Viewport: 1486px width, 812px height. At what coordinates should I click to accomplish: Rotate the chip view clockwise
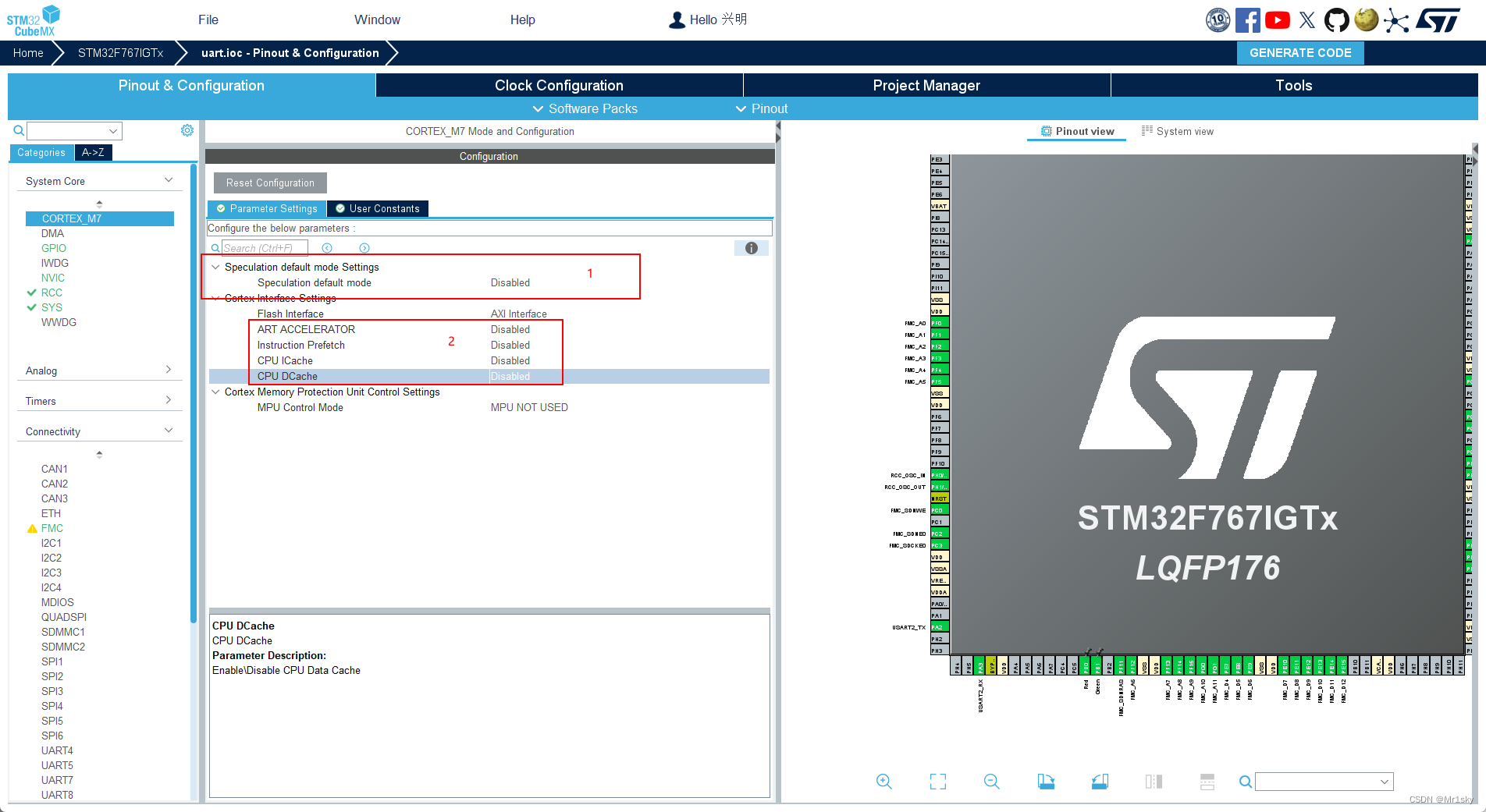[1046, 781]
